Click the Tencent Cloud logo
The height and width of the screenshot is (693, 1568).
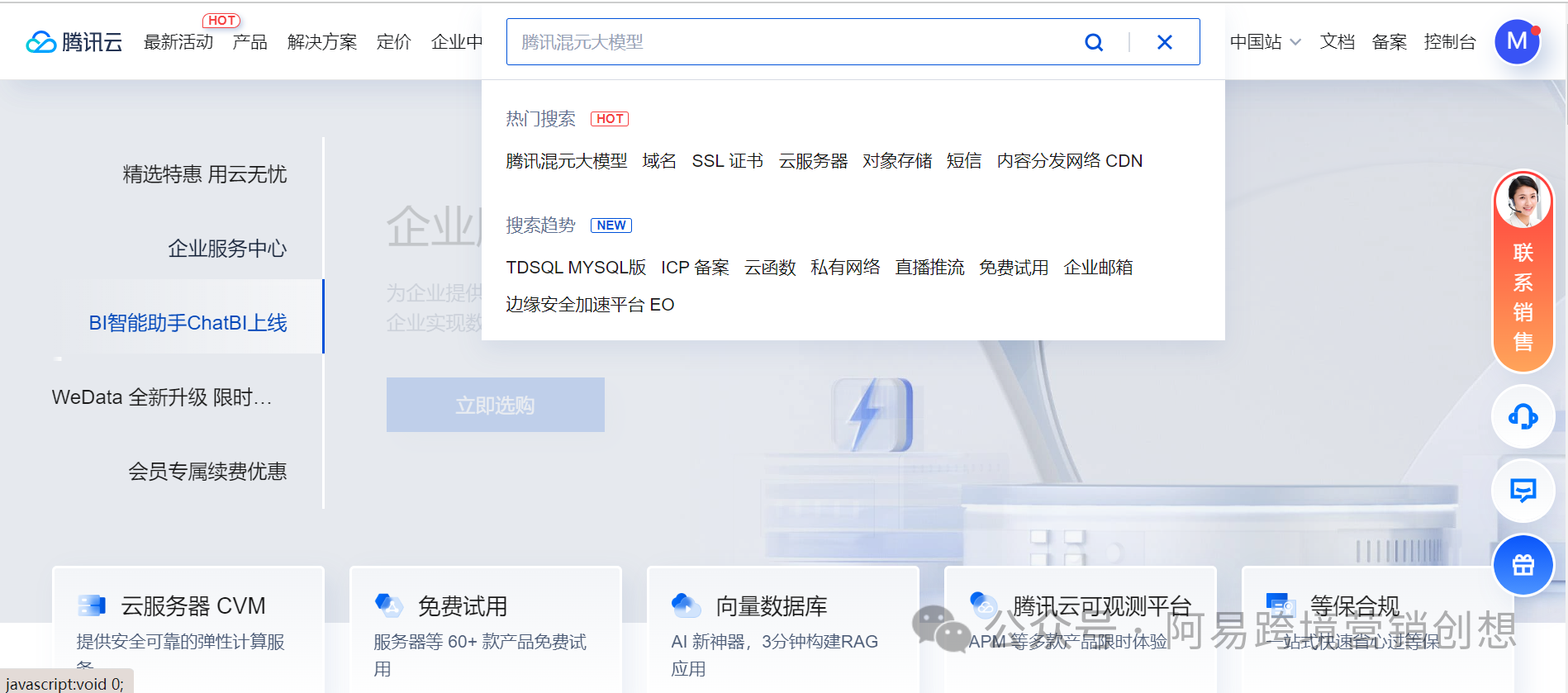74,42
